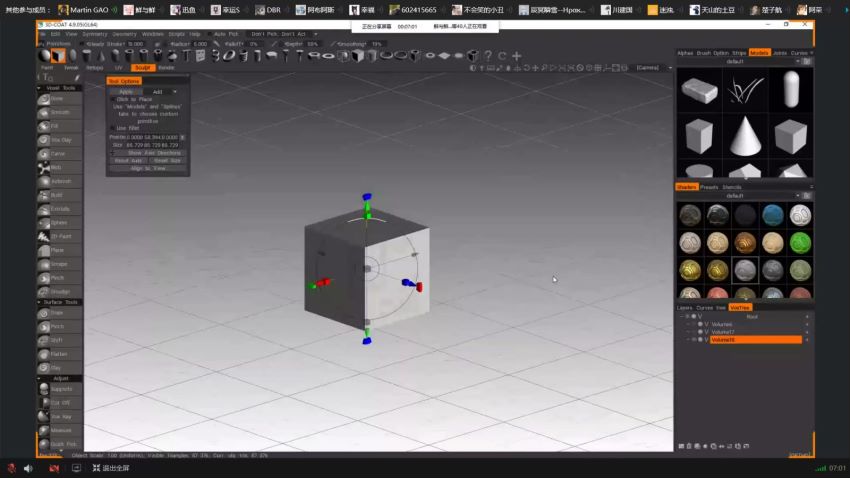Select the Smudge tool
Viewport: 850px width, 478px height.
pyautogui.click(x=59, y=292)
